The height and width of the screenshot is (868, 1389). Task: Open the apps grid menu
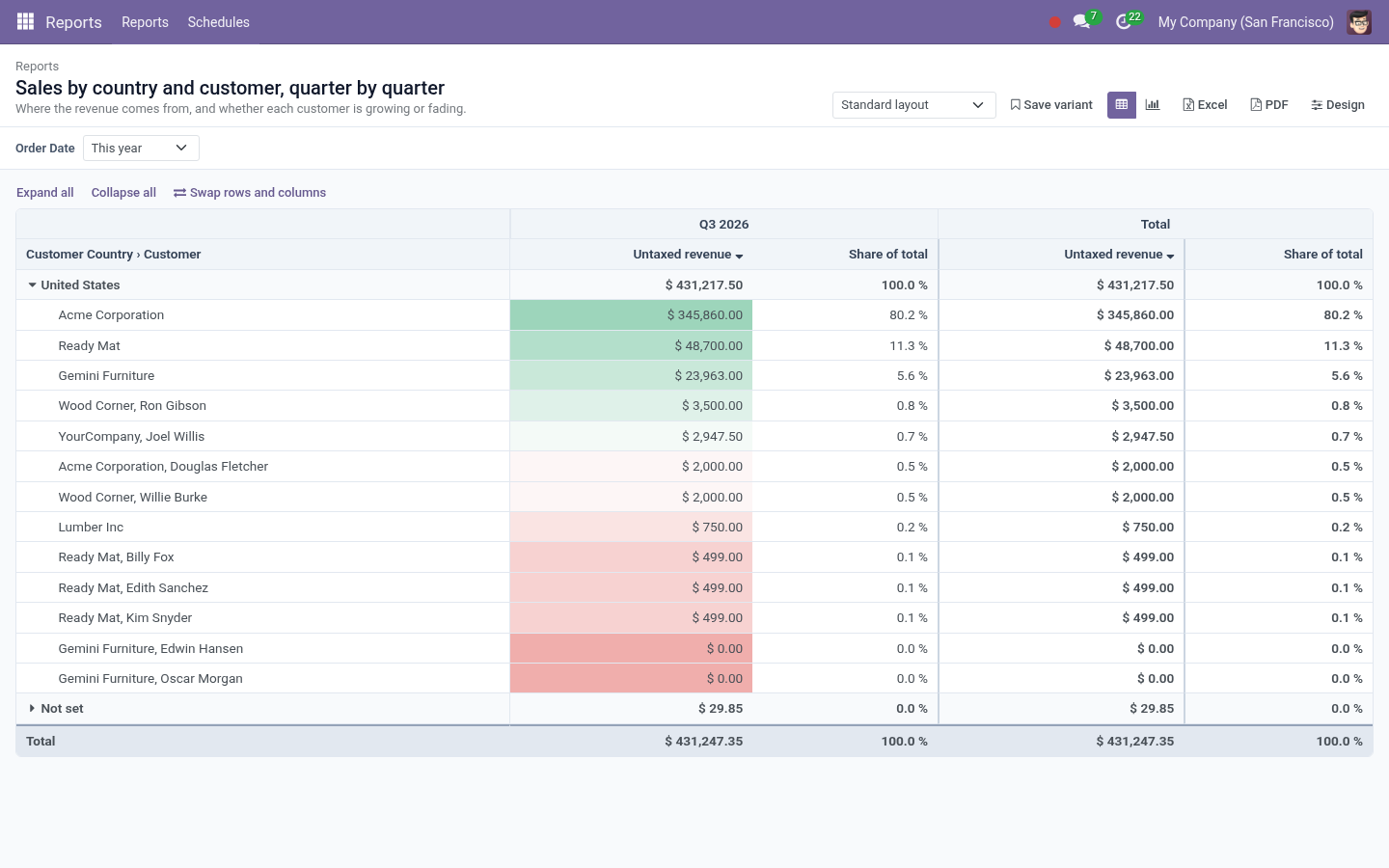25,21
